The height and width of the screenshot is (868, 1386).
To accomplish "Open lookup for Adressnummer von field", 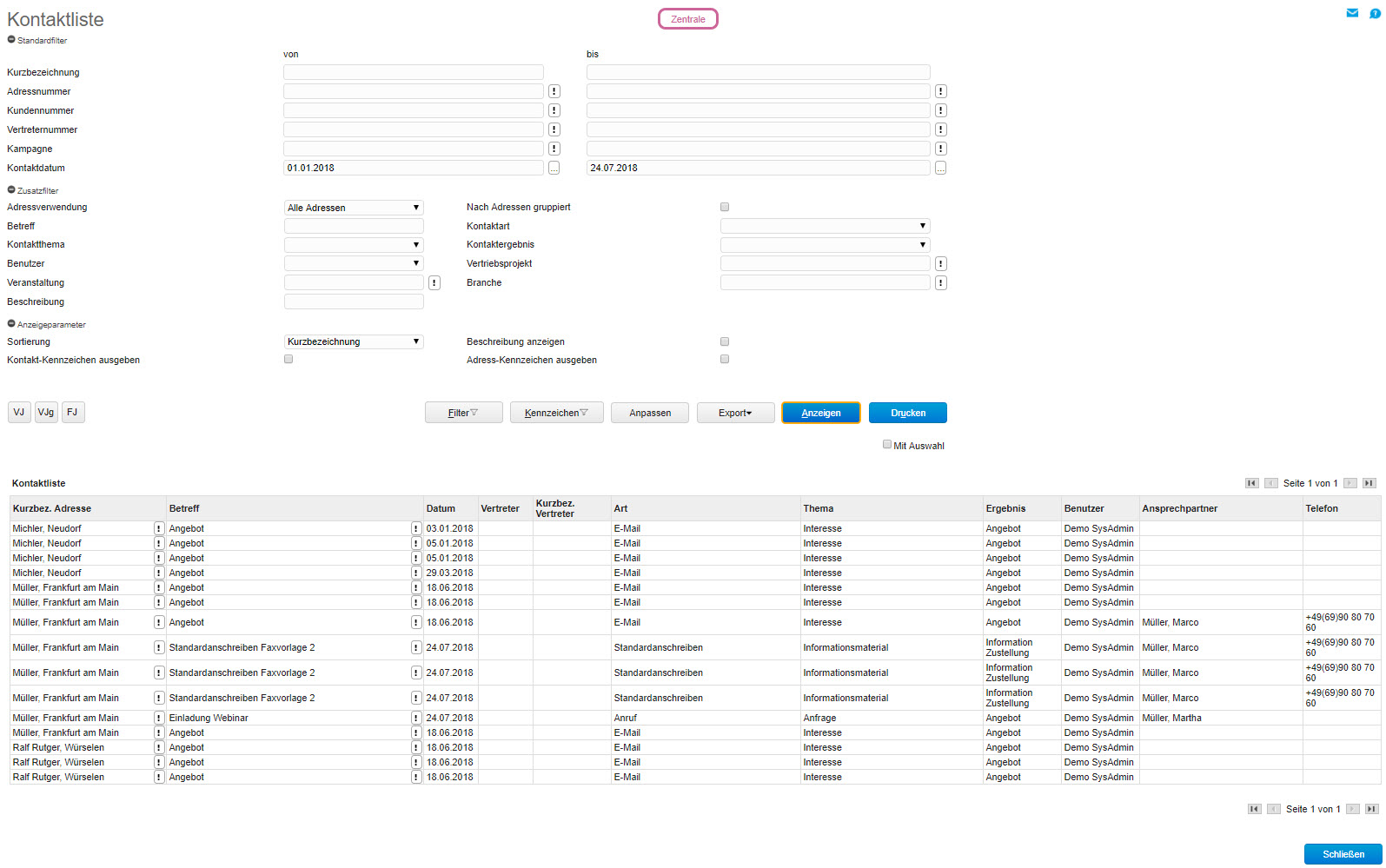I will 554,91.
